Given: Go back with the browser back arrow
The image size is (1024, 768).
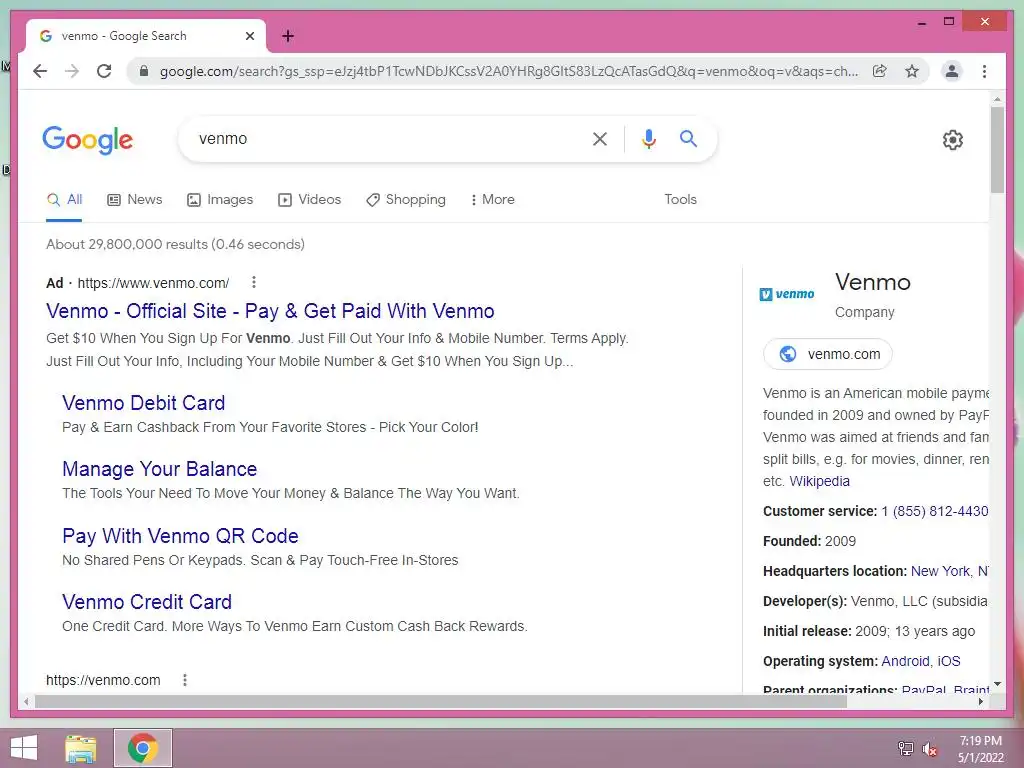Looking at the screenshot, I should point(40,71).
